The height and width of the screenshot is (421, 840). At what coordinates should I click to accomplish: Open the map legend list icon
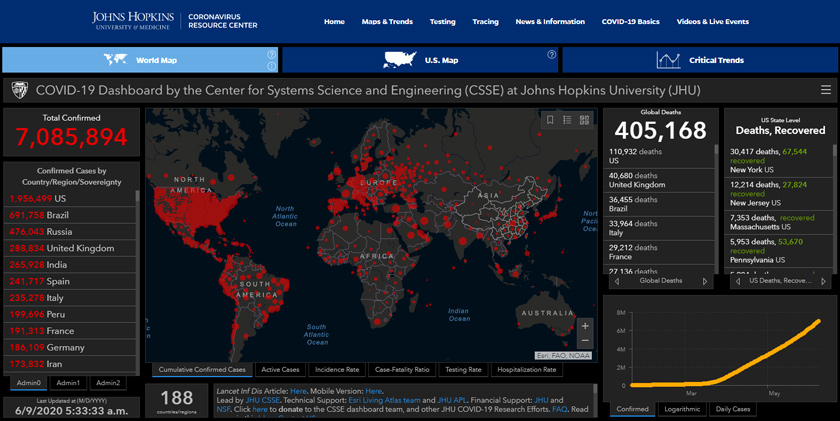(x=567, y=120)
